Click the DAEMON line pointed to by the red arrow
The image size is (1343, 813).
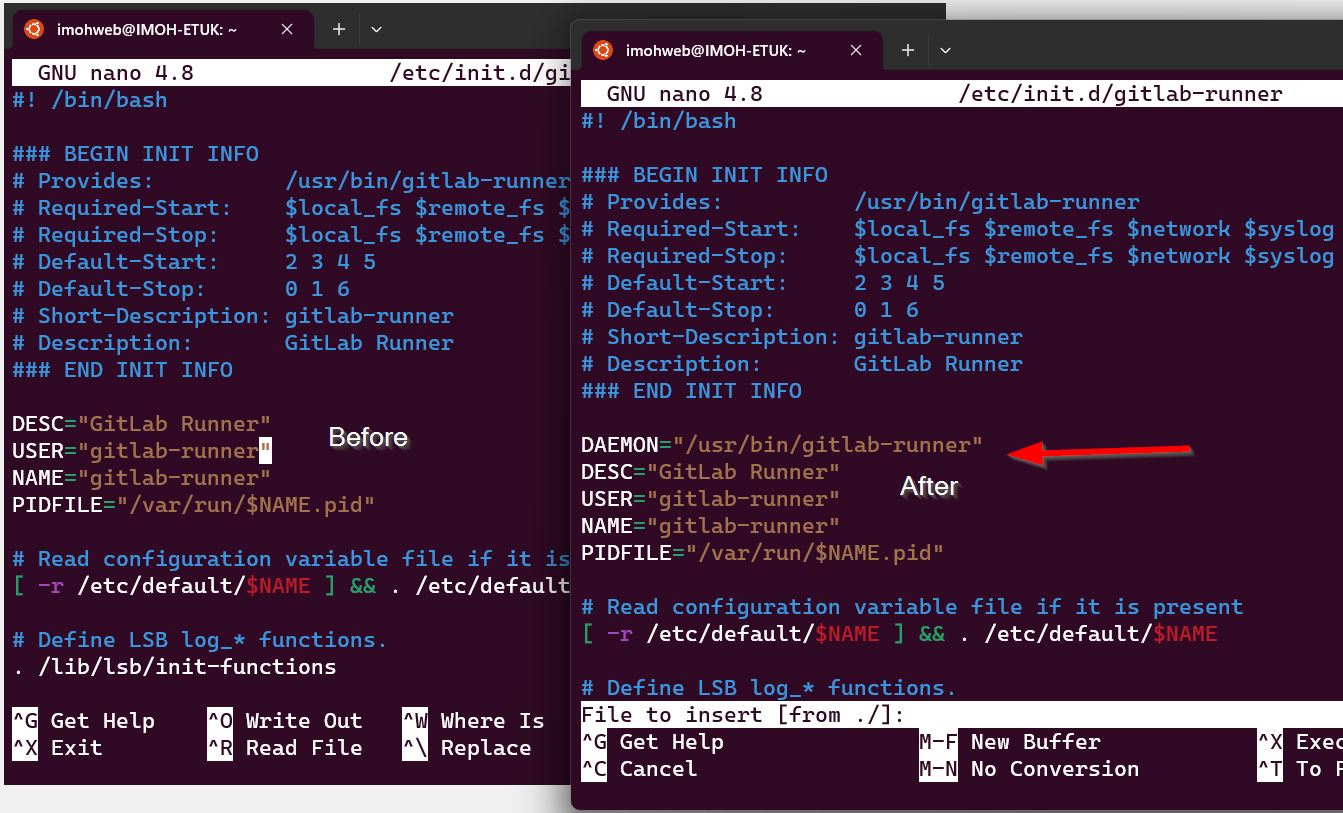pyautogui.click(x=779, y=444)
